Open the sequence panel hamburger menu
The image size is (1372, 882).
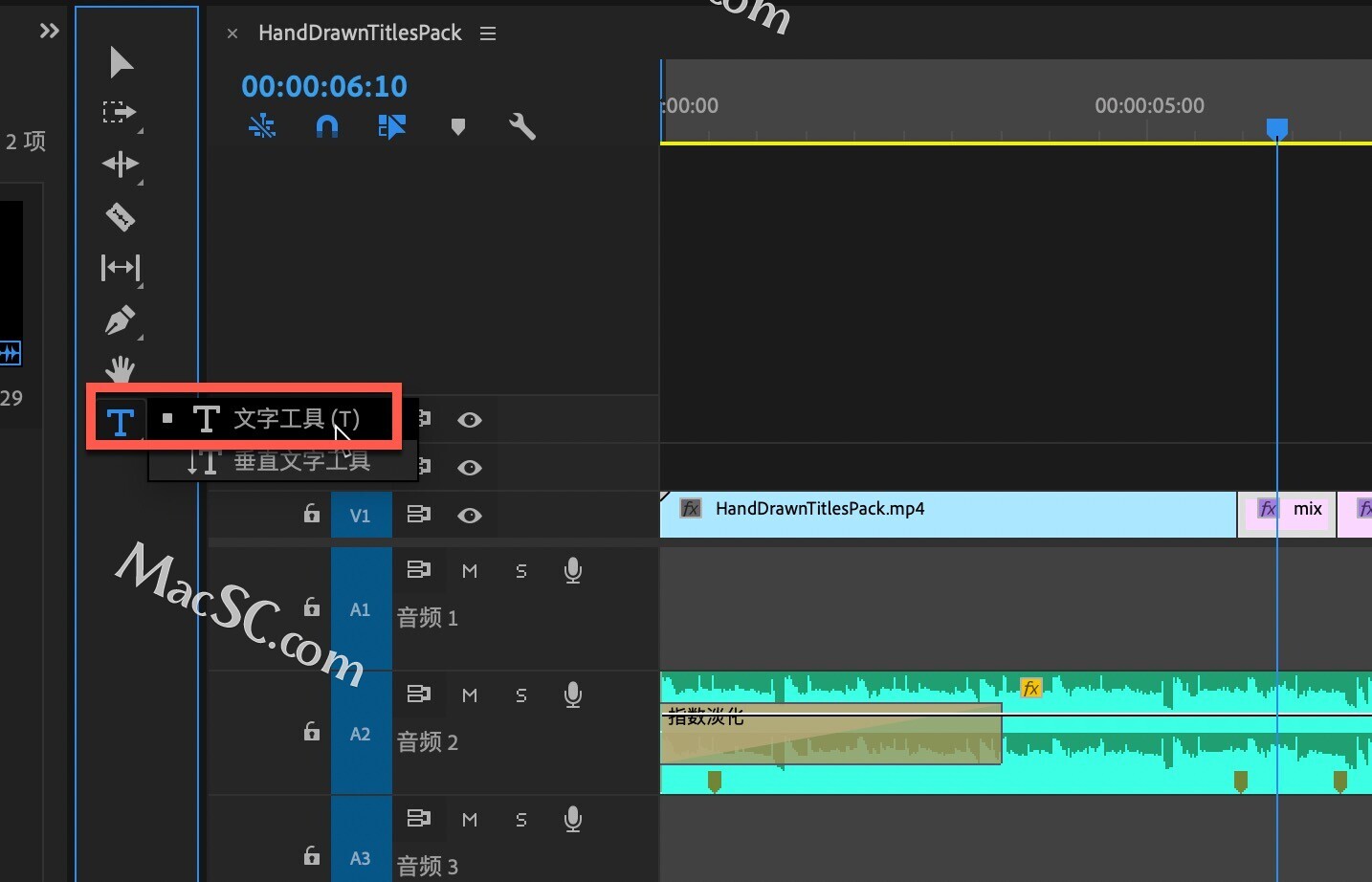pos(488,33)
